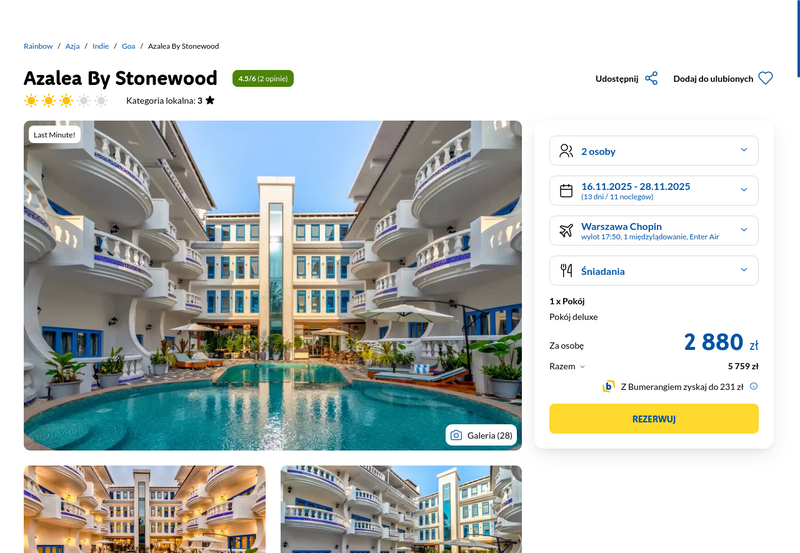Screen dimensions: 800x553
Task: Click the fork and knife meal icon
Action: click(x=566, y=270)
